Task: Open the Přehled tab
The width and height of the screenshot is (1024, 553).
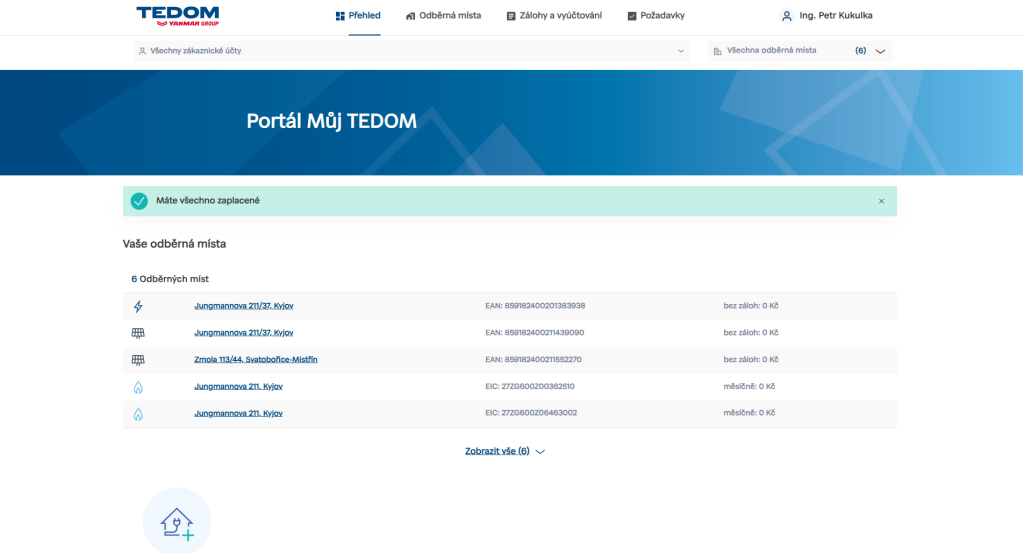Action: (358, 16)
